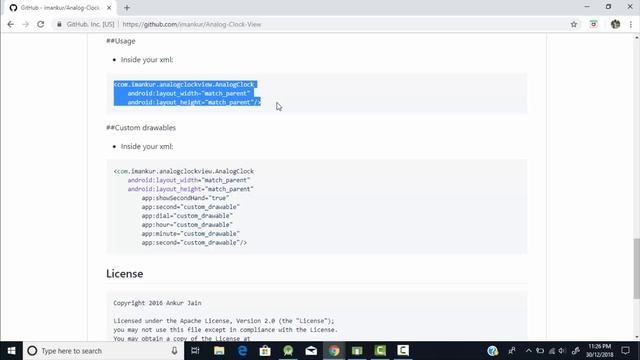Click the network icon in system tray
This screenshot has height=360, width=640.
tap(551, 351)
